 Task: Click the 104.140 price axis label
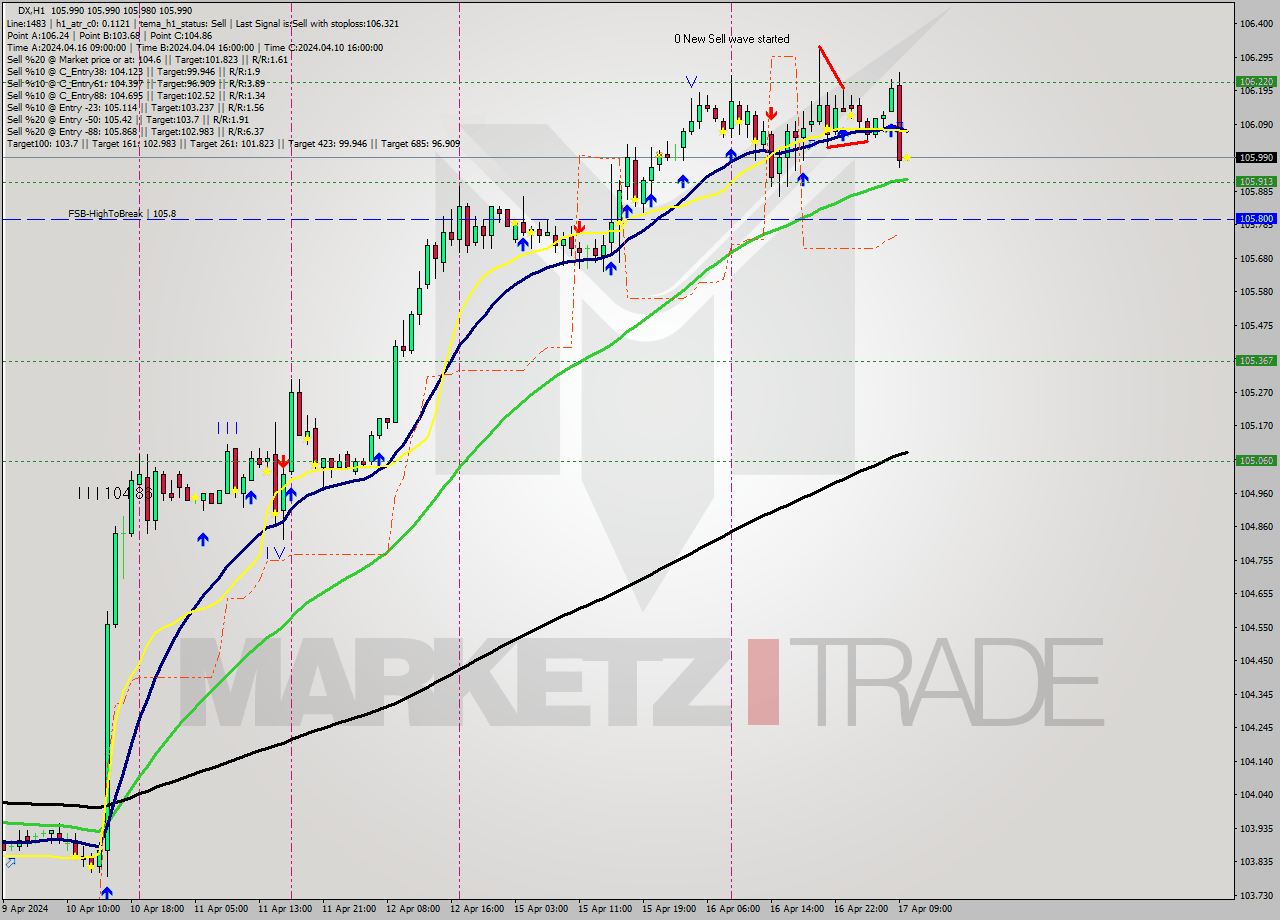point(1256,761)
